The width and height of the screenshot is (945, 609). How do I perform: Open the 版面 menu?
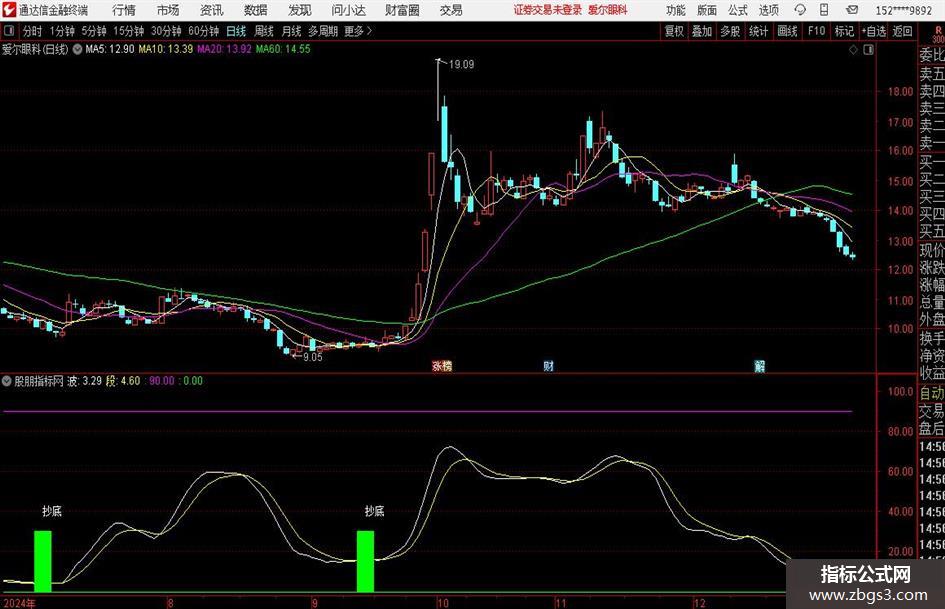tap(707, 10)
